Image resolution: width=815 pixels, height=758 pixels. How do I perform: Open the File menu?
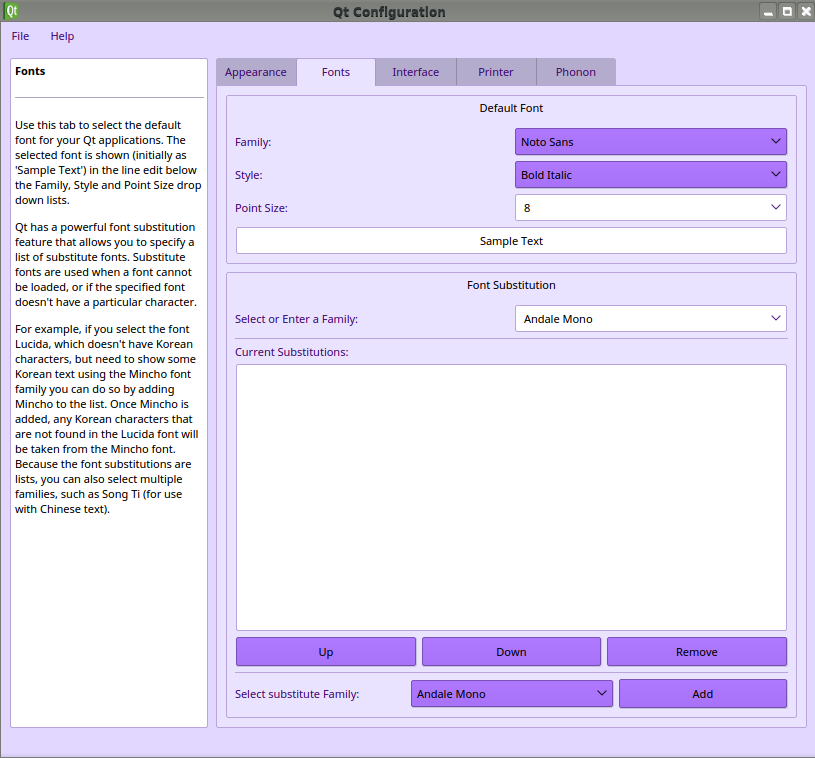20,36
